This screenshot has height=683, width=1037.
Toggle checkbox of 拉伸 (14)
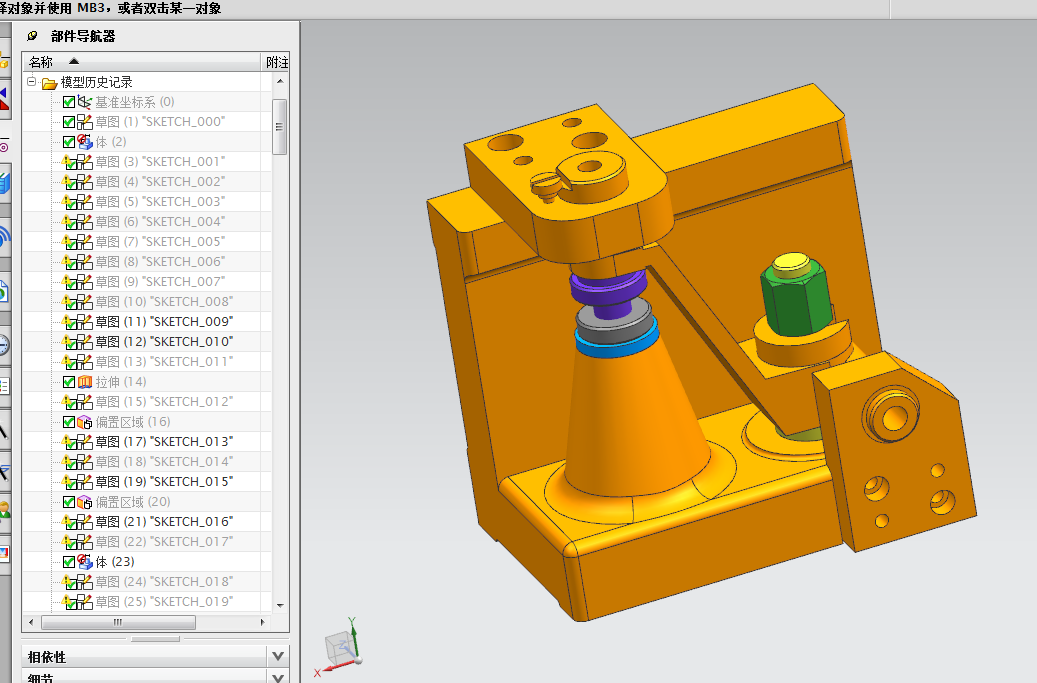pos(69,382)
